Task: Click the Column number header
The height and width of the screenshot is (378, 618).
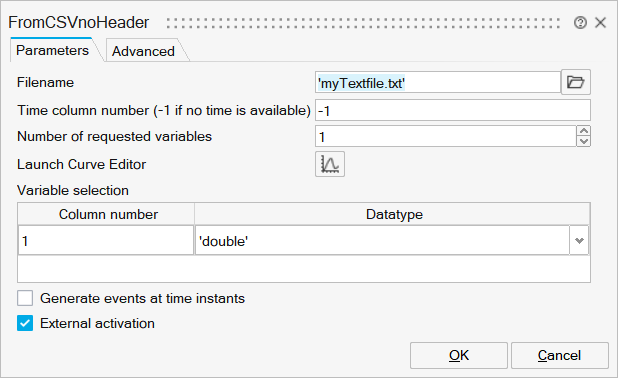Action: (x=106, y=214)
